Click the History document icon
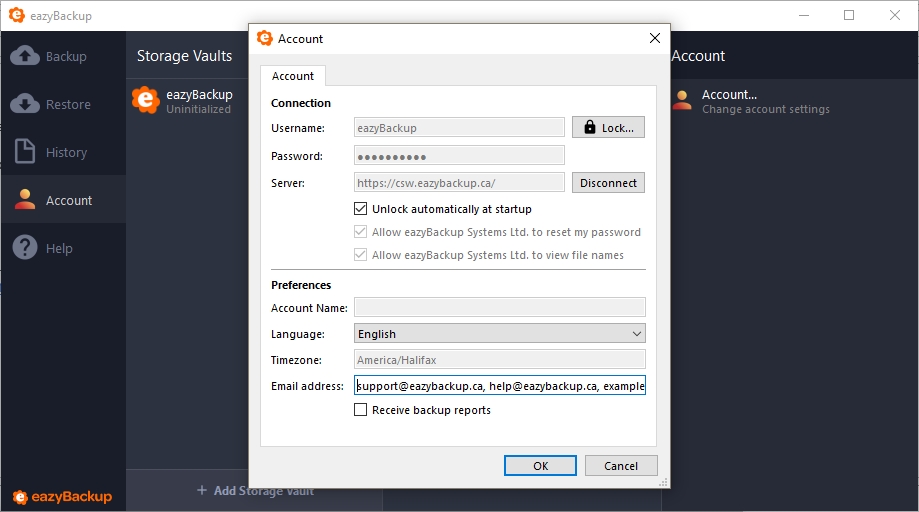The width and height of the screenshot is (919, 512). [x=25, y=151]
